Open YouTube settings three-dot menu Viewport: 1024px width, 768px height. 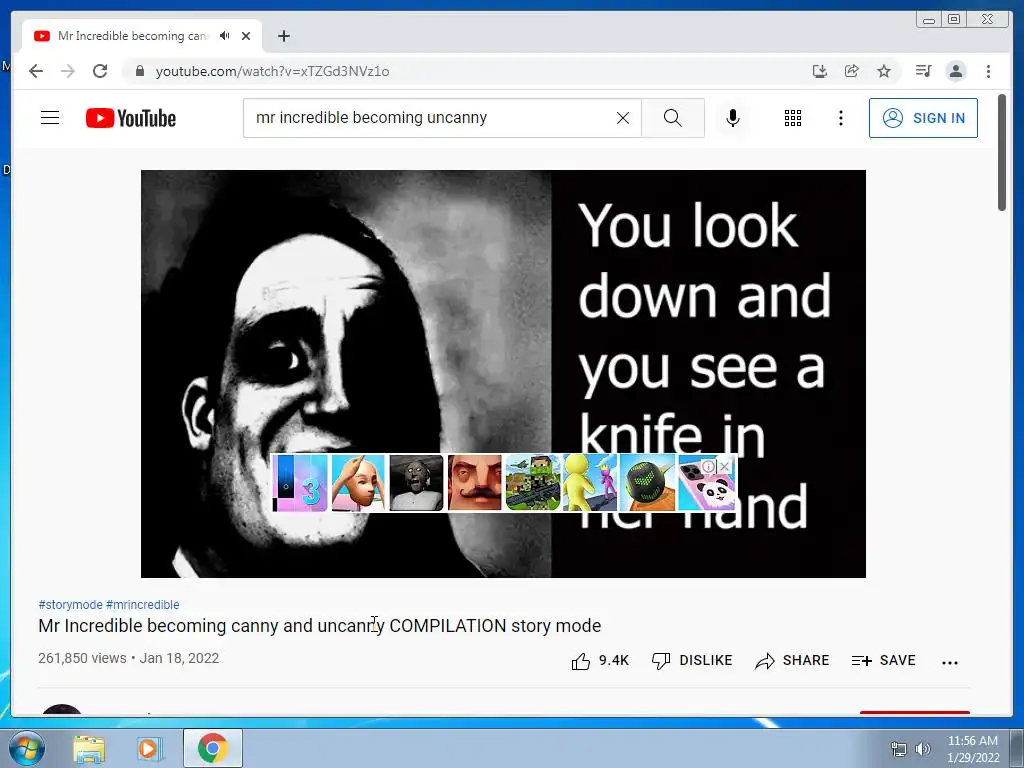point(840,118)
